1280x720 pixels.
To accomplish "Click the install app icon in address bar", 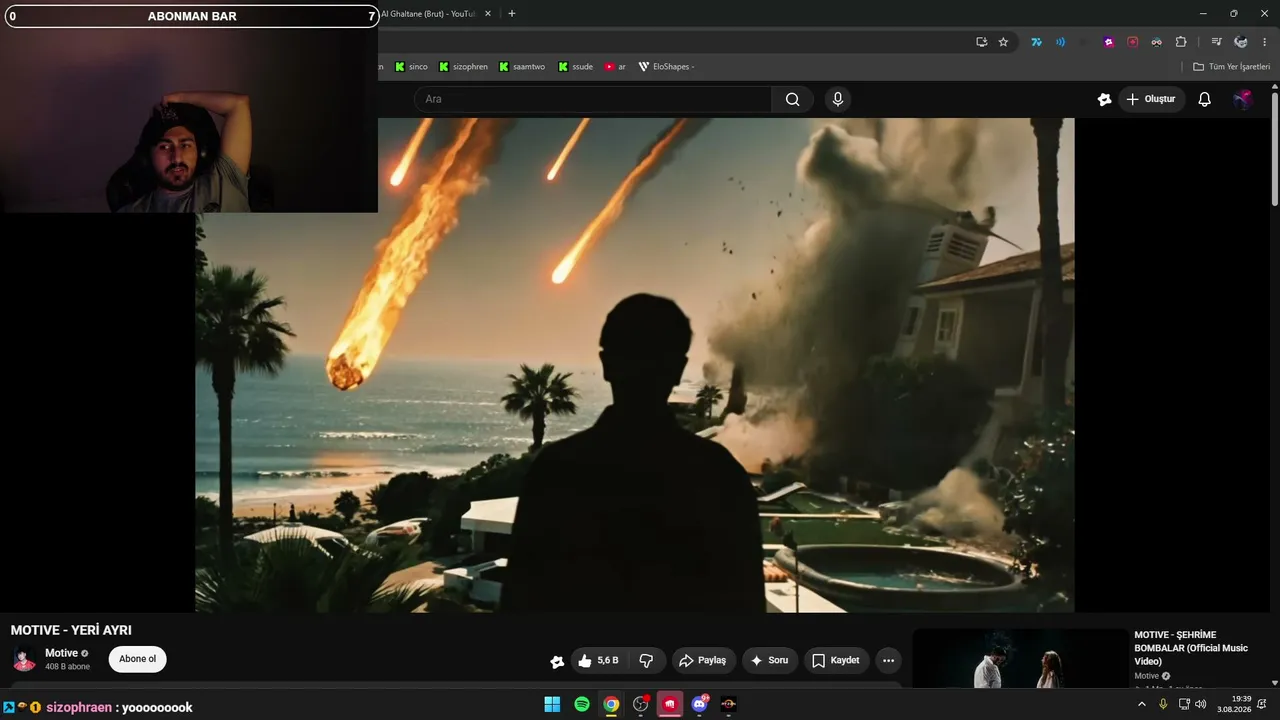I will [x=981, y=42].
